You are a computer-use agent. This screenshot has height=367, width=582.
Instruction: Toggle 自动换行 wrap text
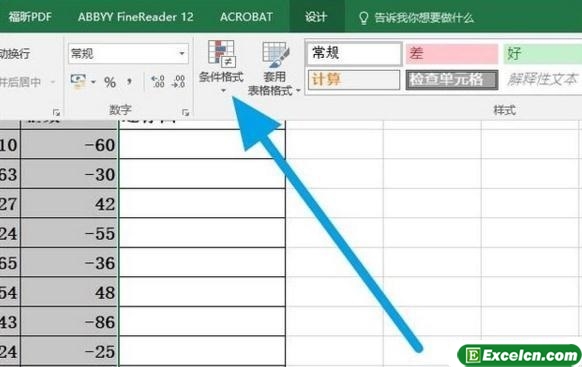pyautogui.click(x=15, y=54)
